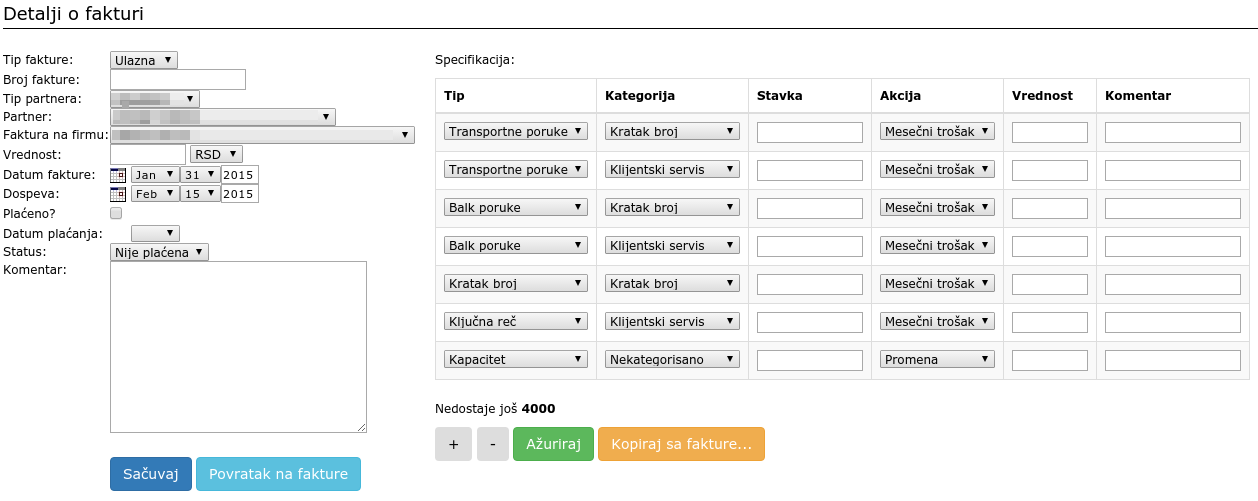This screenshot has width=1258, height=501.
Task: Add a specification row with plus button
Action: [x=453, y=444]
